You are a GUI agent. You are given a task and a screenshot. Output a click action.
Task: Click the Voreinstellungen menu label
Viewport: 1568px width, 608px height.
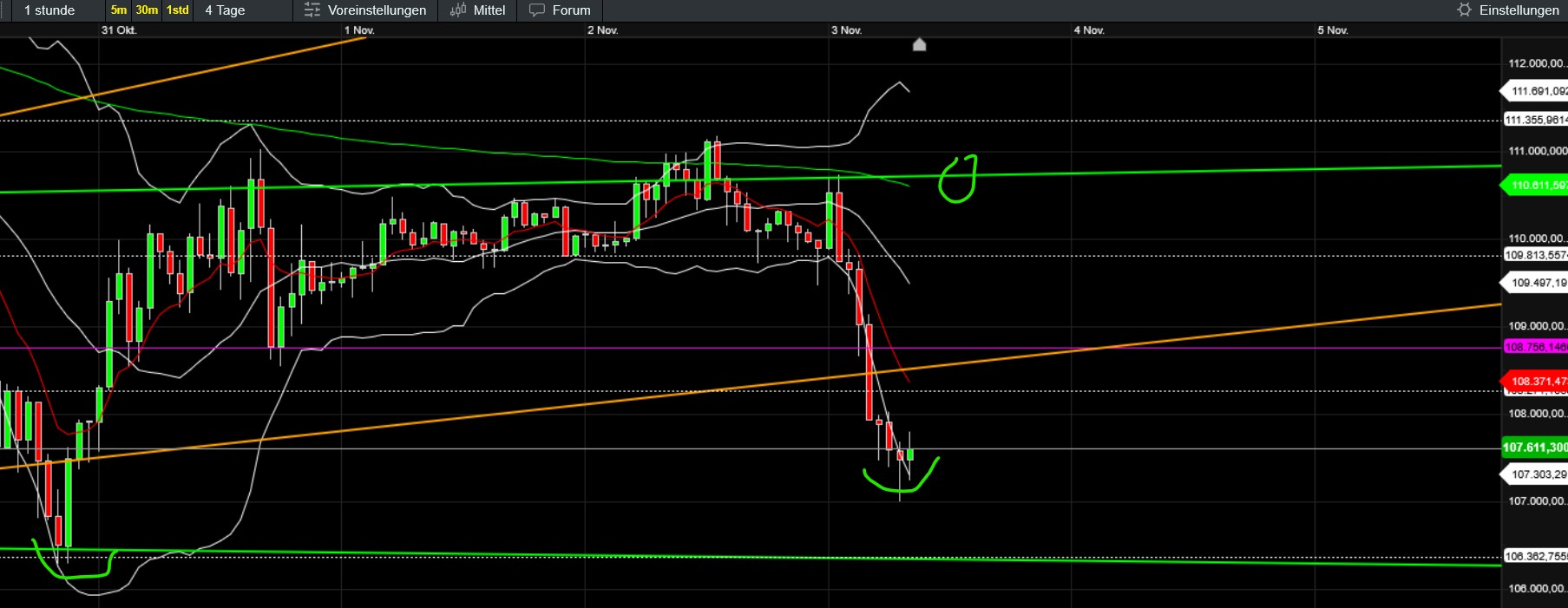pos(377,10)
